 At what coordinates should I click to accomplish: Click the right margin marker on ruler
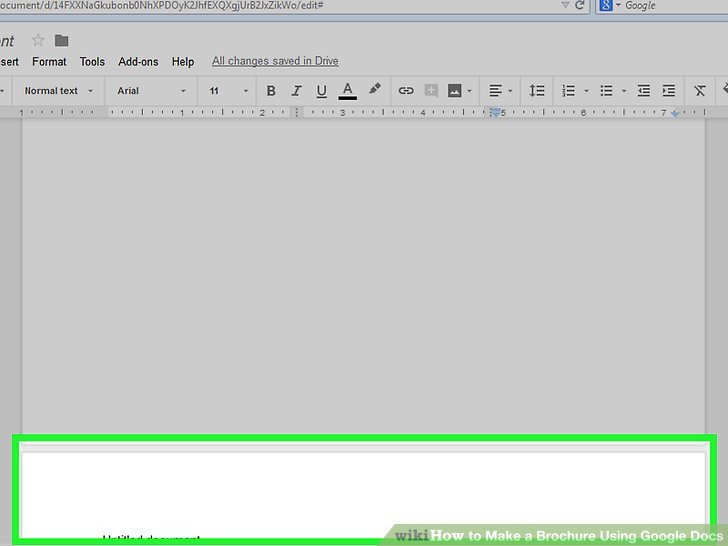pyautogui.click(x=675, y=113)
